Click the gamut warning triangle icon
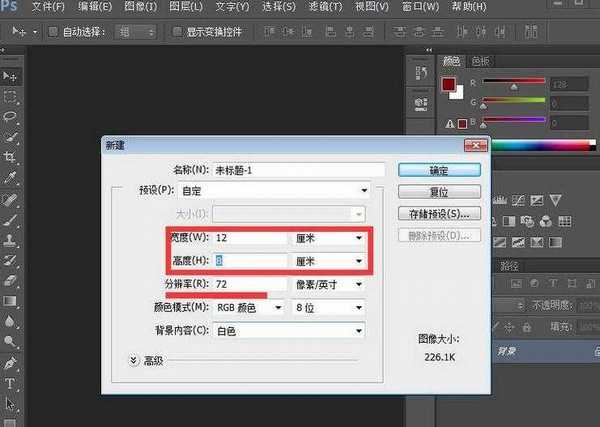The width and height of the screenshot is (600, 427). (450, 124)
